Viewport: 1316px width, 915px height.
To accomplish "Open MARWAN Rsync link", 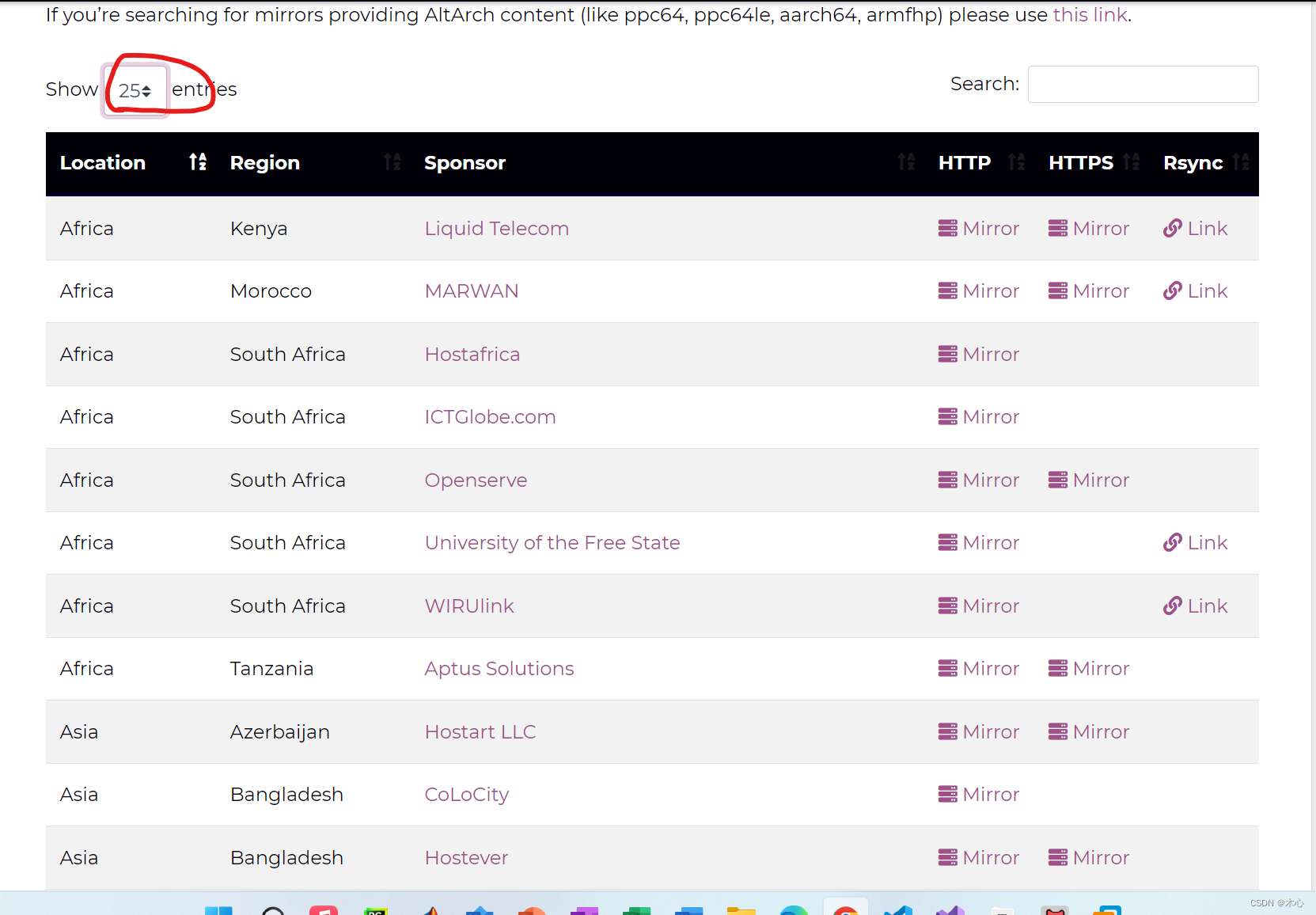I will [x=1195, y=291].
